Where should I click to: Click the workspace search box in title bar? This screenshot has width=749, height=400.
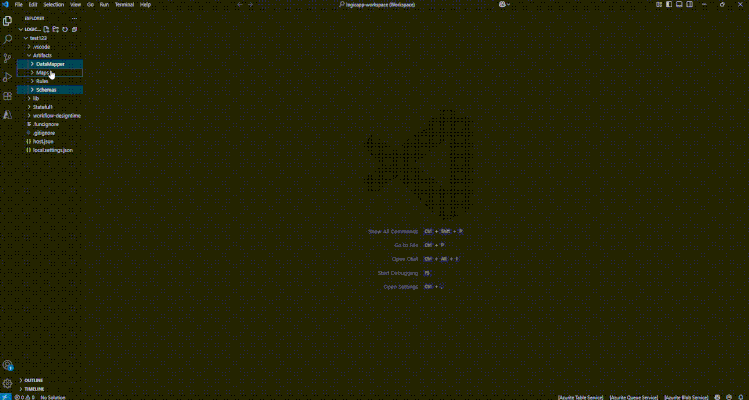pos(377,4)
